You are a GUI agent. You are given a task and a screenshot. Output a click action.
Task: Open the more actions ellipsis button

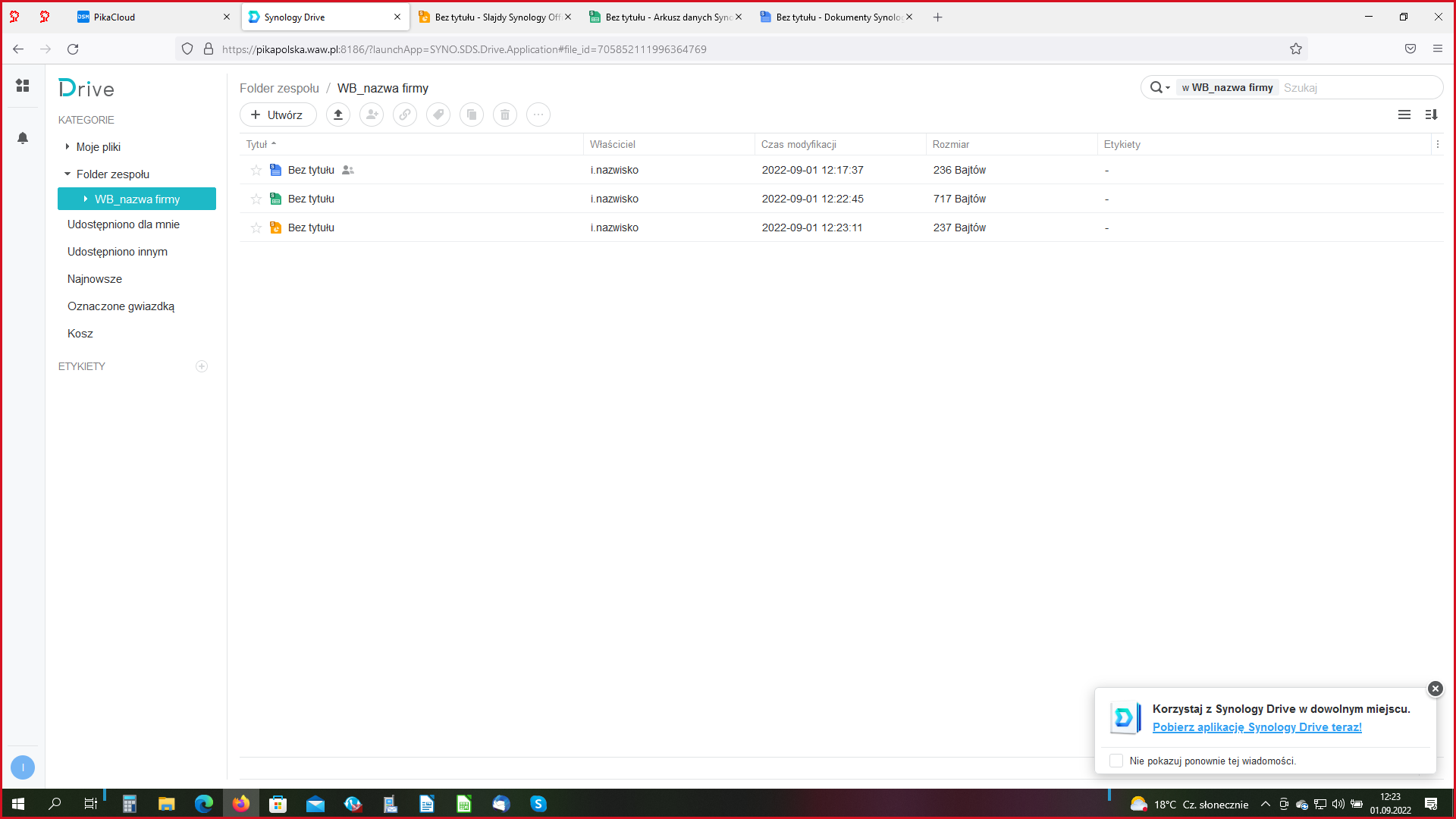point(538,115)
